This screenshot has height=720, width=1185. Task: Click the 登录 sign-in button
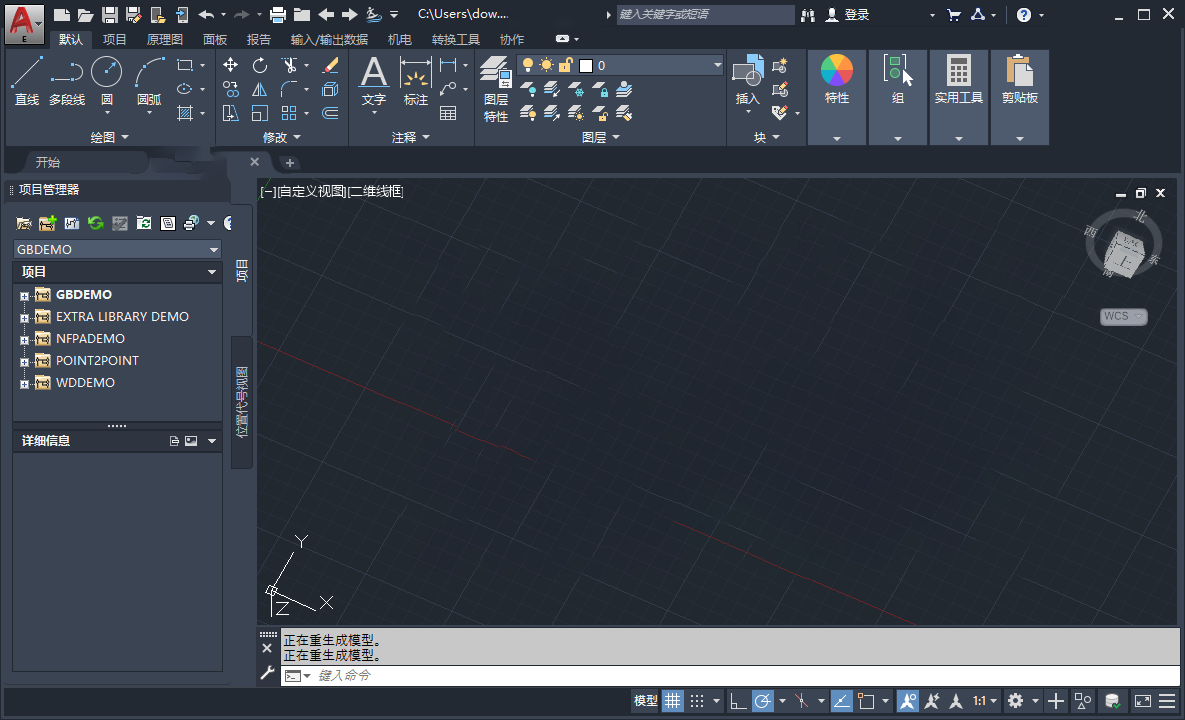[x=848, y=14]
